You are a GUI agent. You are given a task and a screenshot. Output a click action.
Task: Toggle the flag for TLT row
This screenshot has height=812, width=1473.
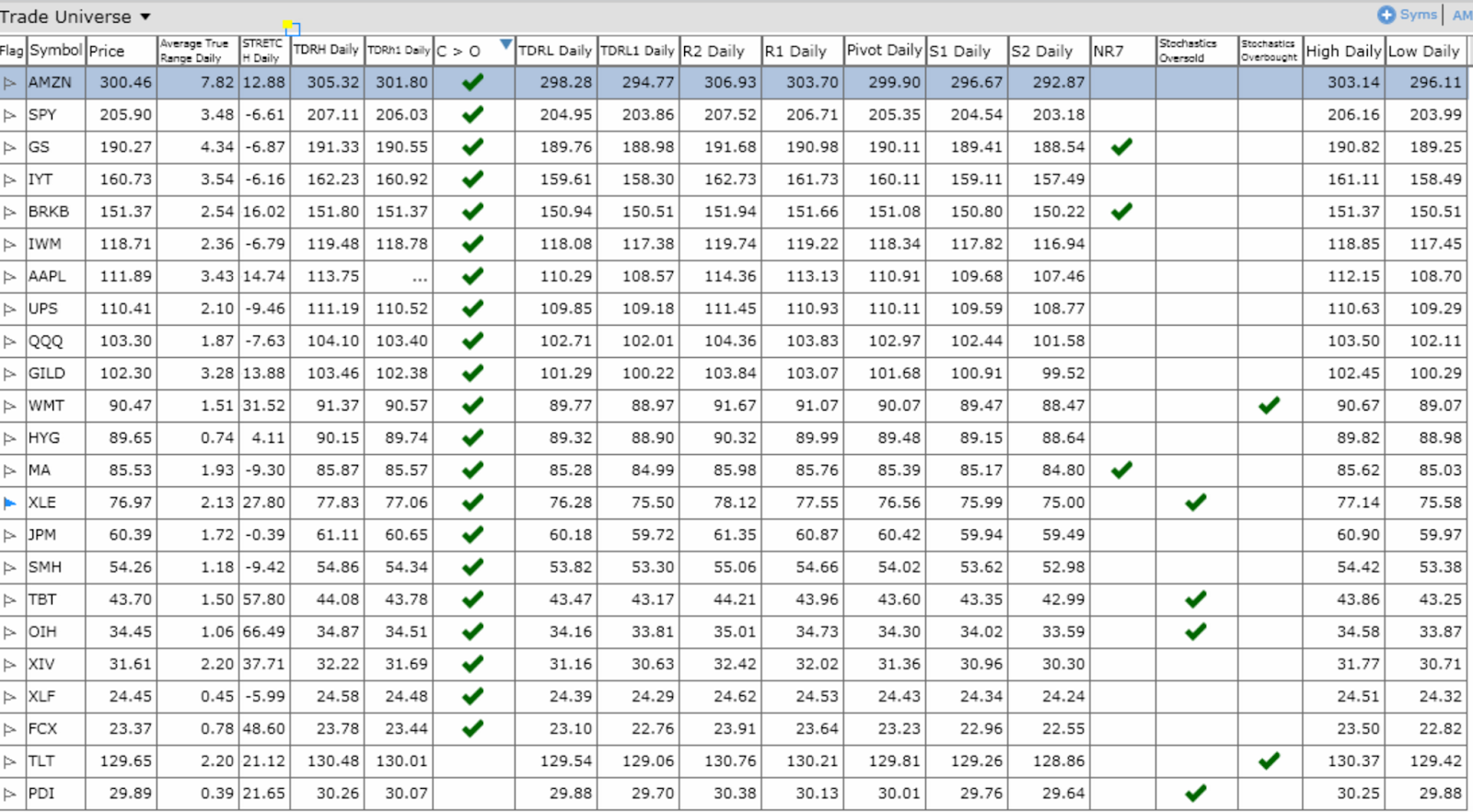[x=10, y=761]
